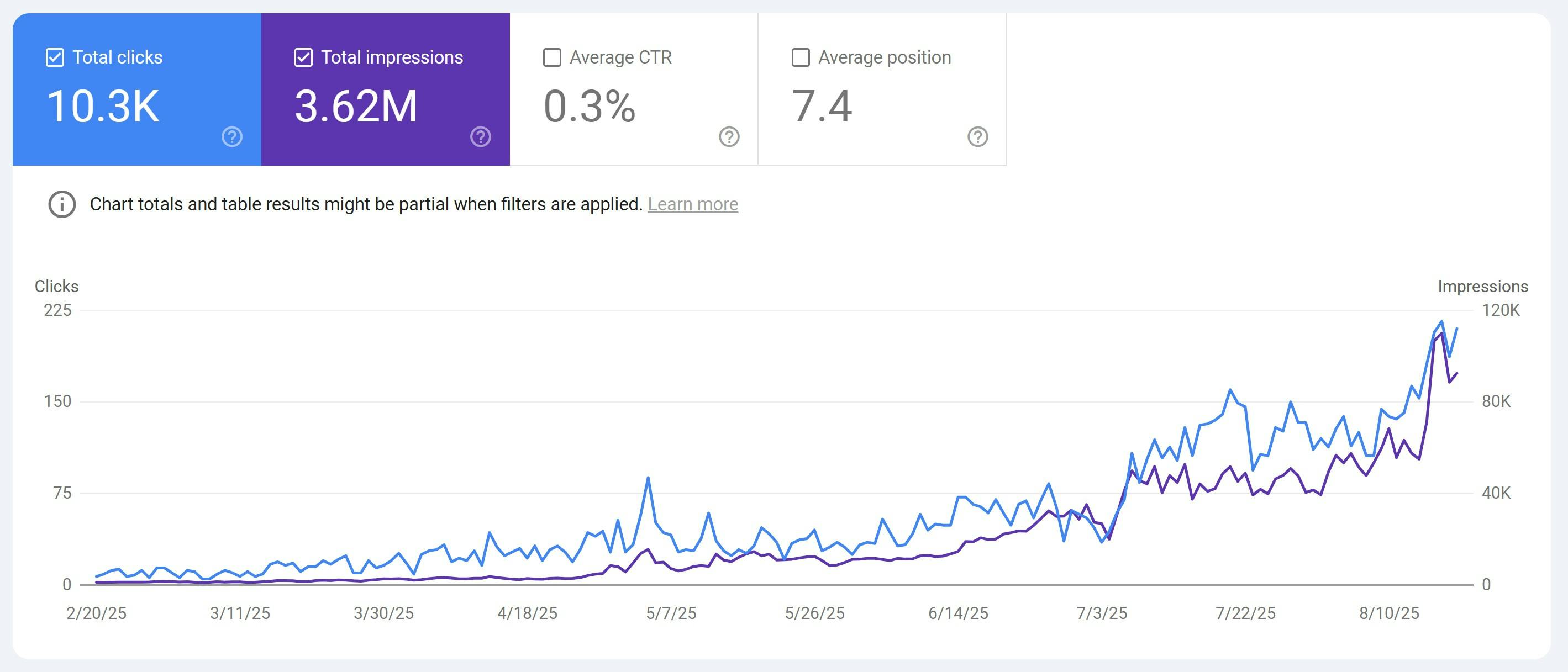Click the 8/10/25 date label
Screen dimensions: 1568x672
point(1388,613)
